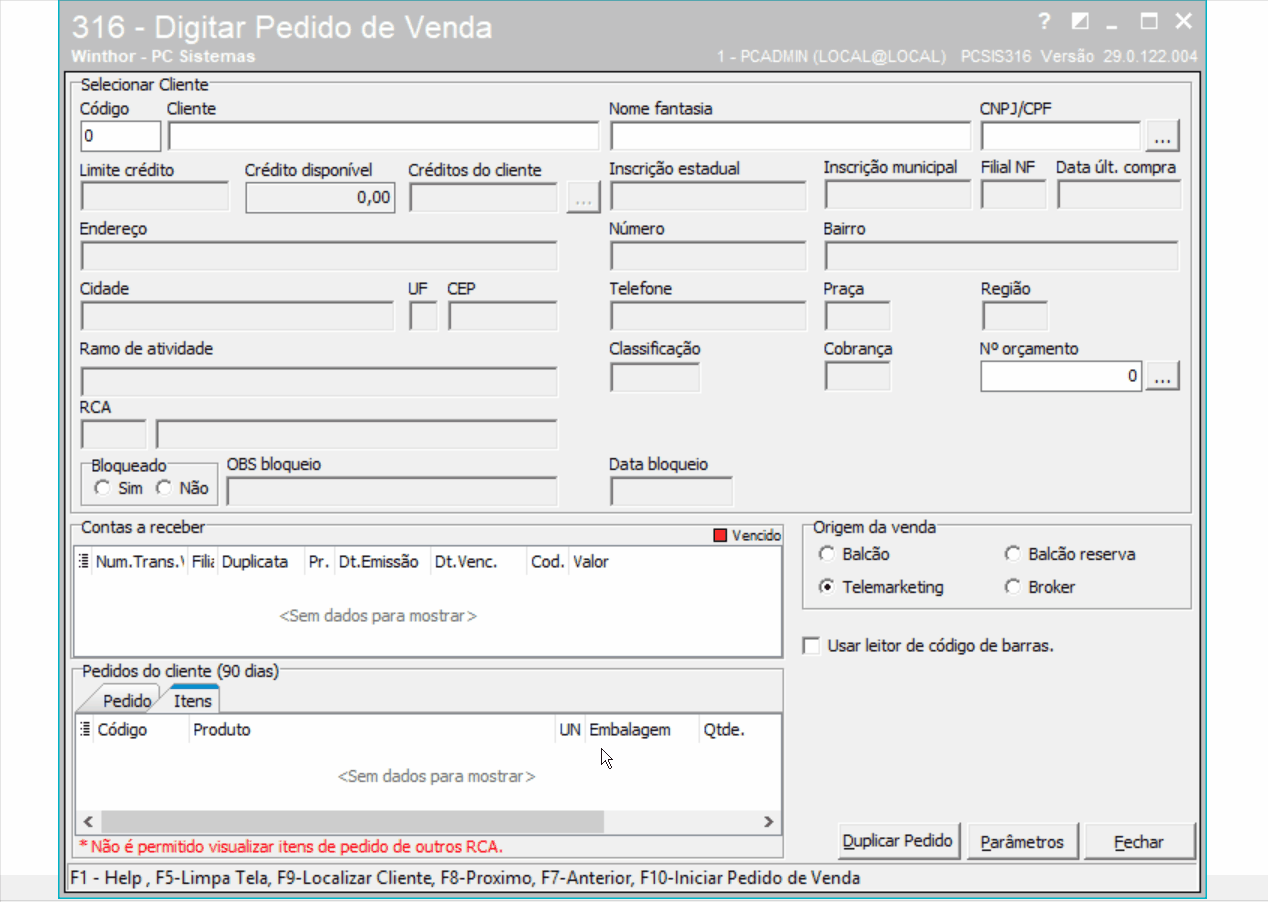Open the Contas a receber grid options icon
Image resolution: width=1268 pixels, height=902 pixels.
click(84, 562)
